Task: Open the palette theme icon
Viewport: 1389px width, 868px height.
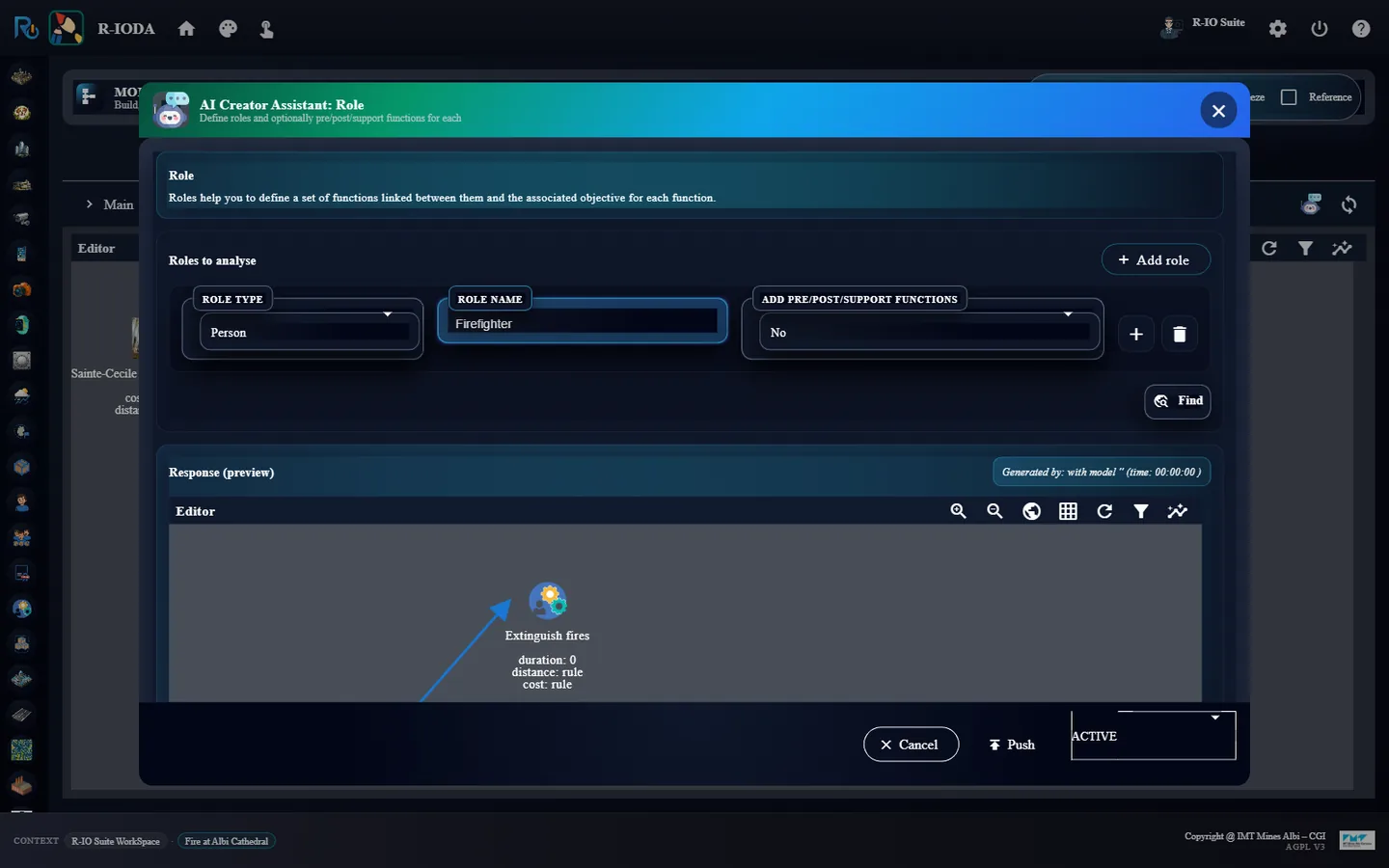Action: [x=228, y=29]
